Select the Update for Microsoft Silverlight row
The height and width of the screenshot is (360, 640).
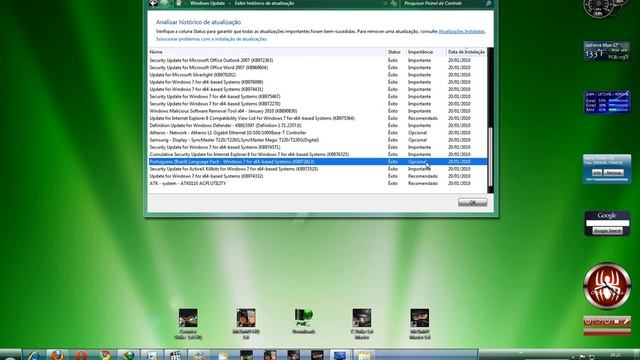click(x=318, y=75)
